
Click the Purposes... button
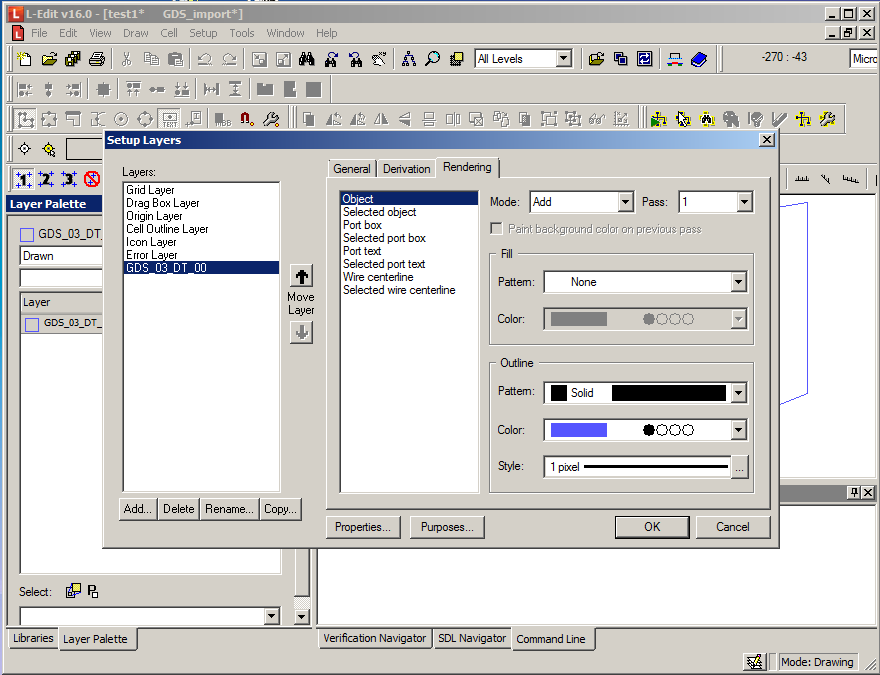pos(446,527)
